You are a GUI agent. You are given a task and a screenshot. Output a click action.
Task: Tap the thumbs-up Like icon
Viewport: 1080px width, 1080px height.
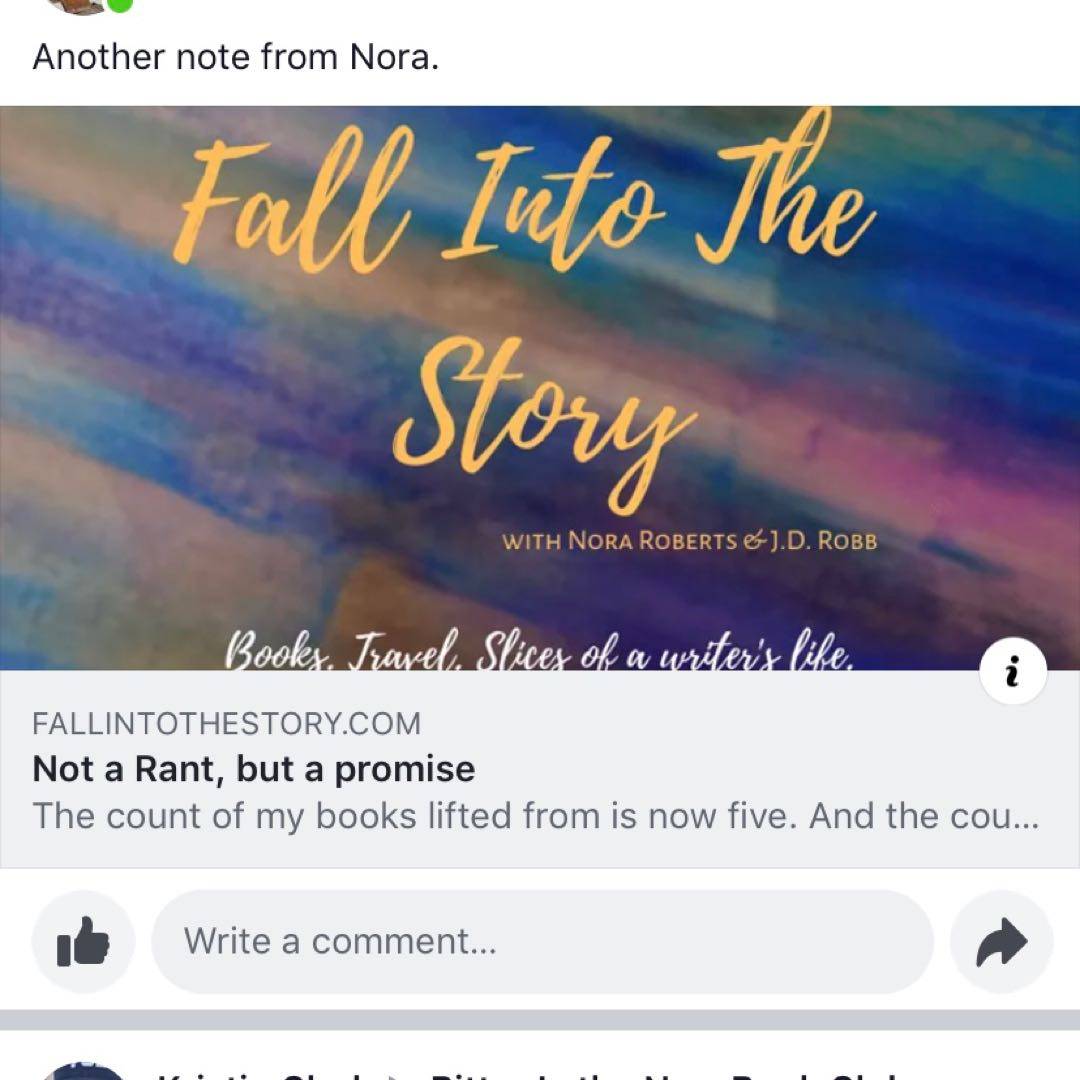click(x=83, y=941)
